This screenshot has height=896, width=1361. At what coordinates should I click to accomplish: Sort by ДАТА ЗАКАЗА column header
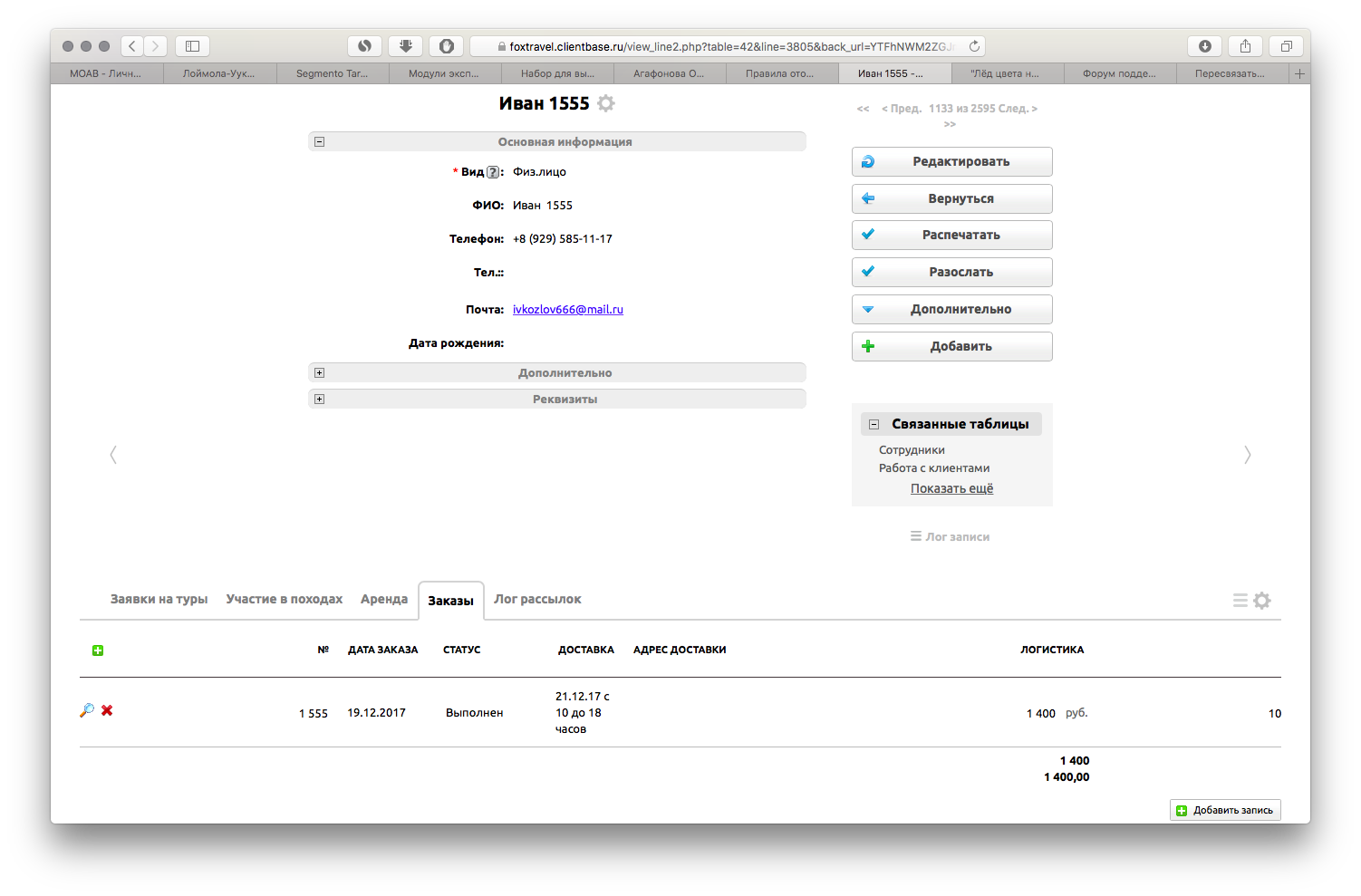click(x=383, y=650)
